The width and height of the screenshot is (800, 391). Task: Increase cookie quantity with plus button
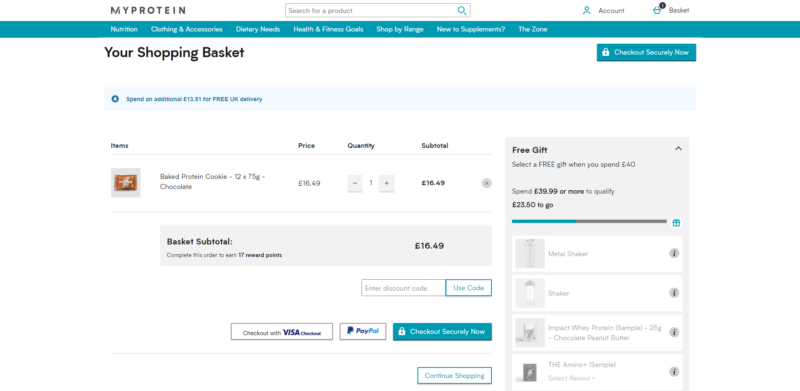tap(387, 183)
